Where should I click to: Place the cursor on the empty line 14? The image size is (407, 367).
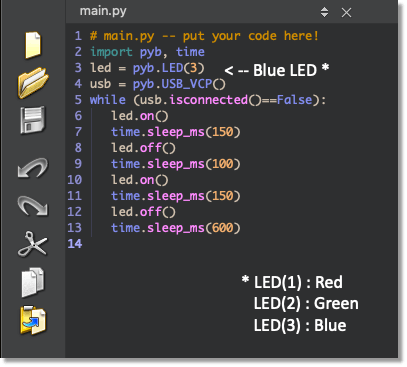click(233, 244)
